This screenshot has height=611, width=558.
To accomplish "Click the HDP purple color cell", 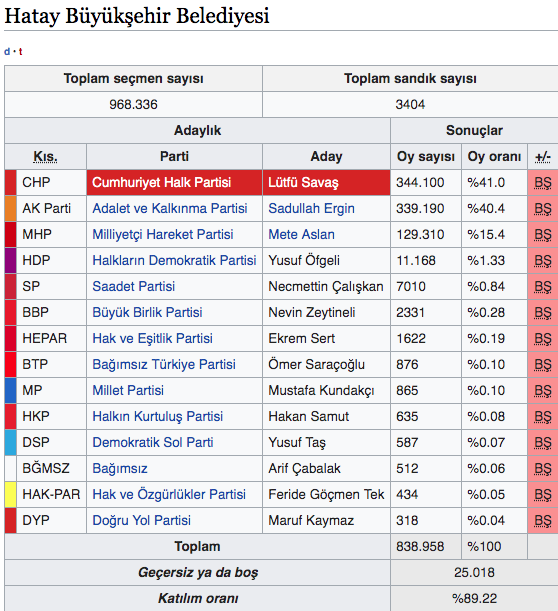I will (11, 260).
